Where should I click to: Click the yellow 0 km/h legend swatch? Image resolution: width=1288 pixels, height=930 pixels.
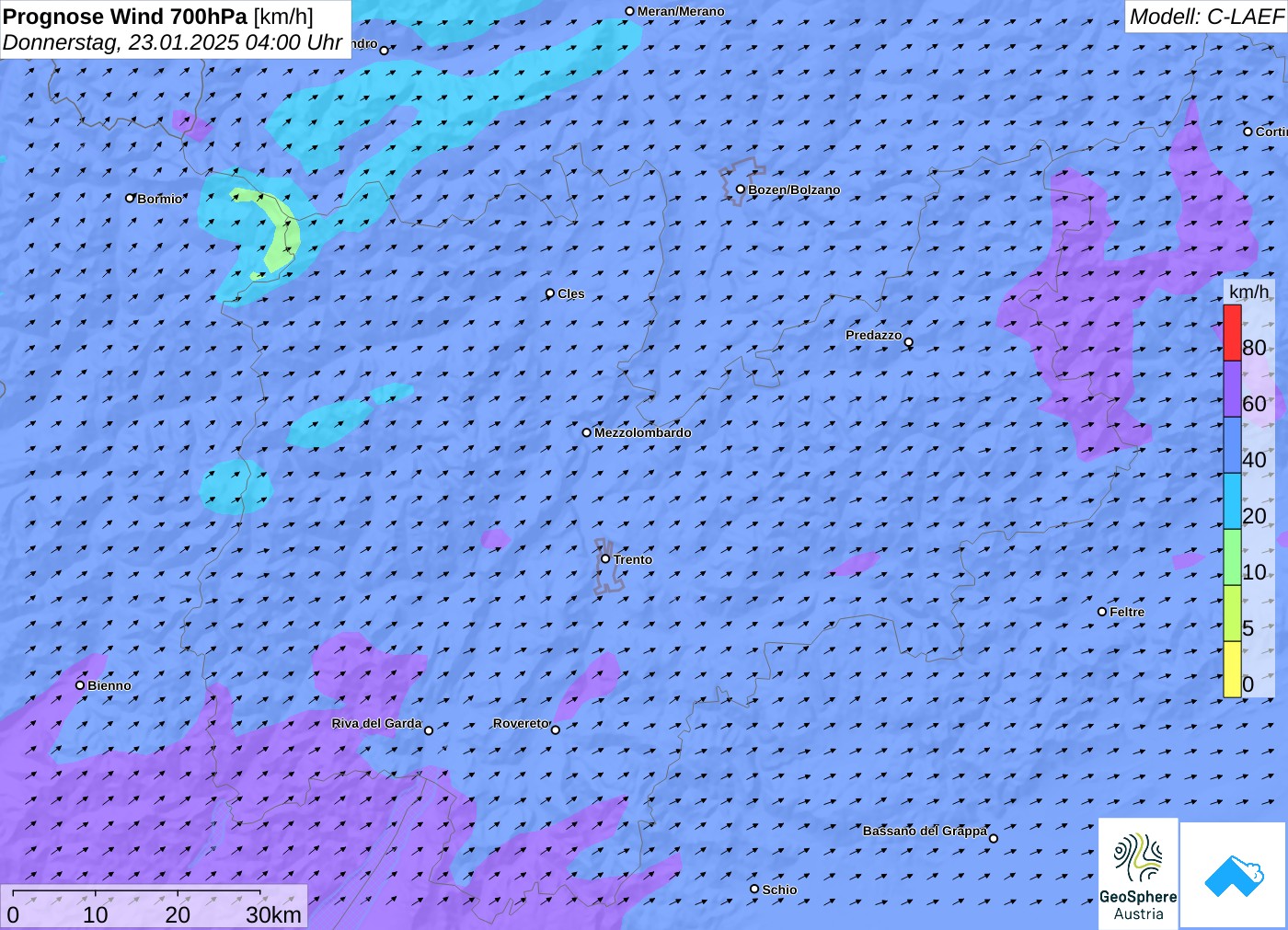coord(1232,670)
